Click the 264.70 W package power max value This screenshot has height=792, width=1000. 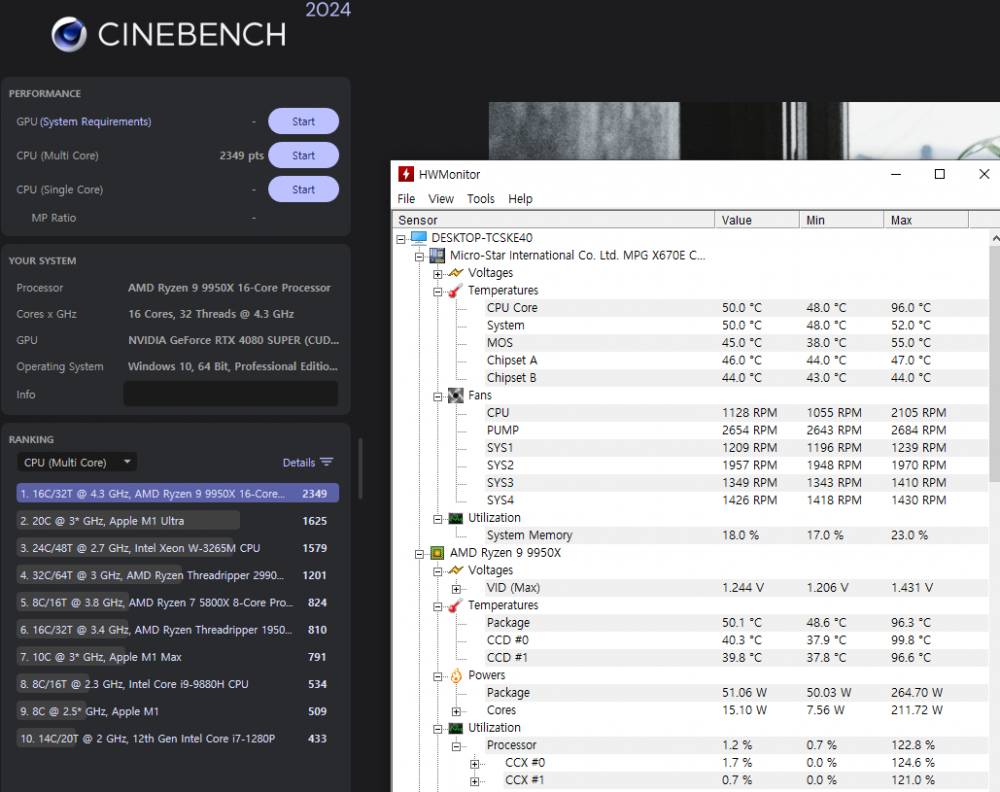(916, 693)
